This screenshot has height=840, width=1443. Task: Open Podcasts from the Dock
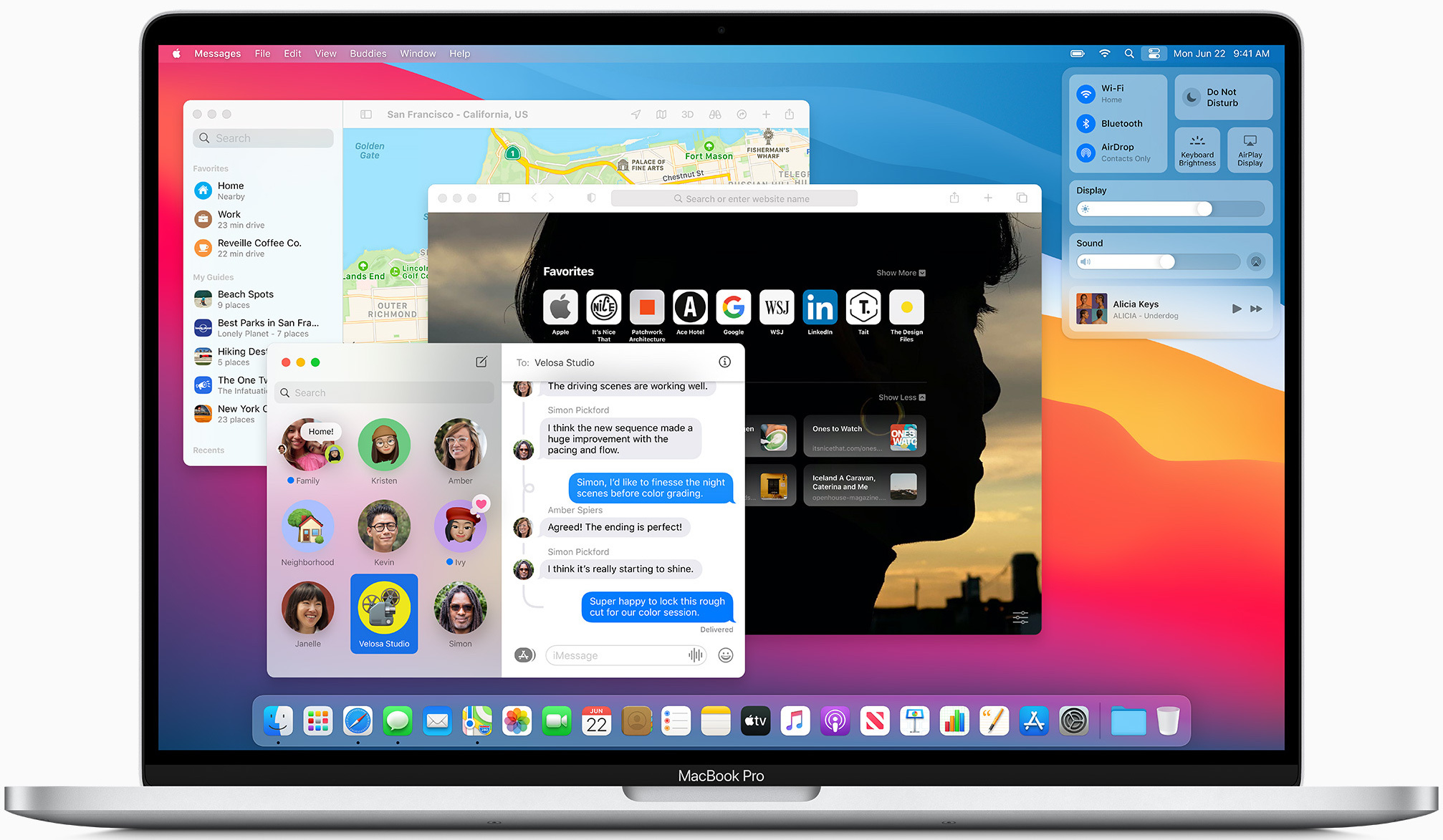(x=835, y=721)
